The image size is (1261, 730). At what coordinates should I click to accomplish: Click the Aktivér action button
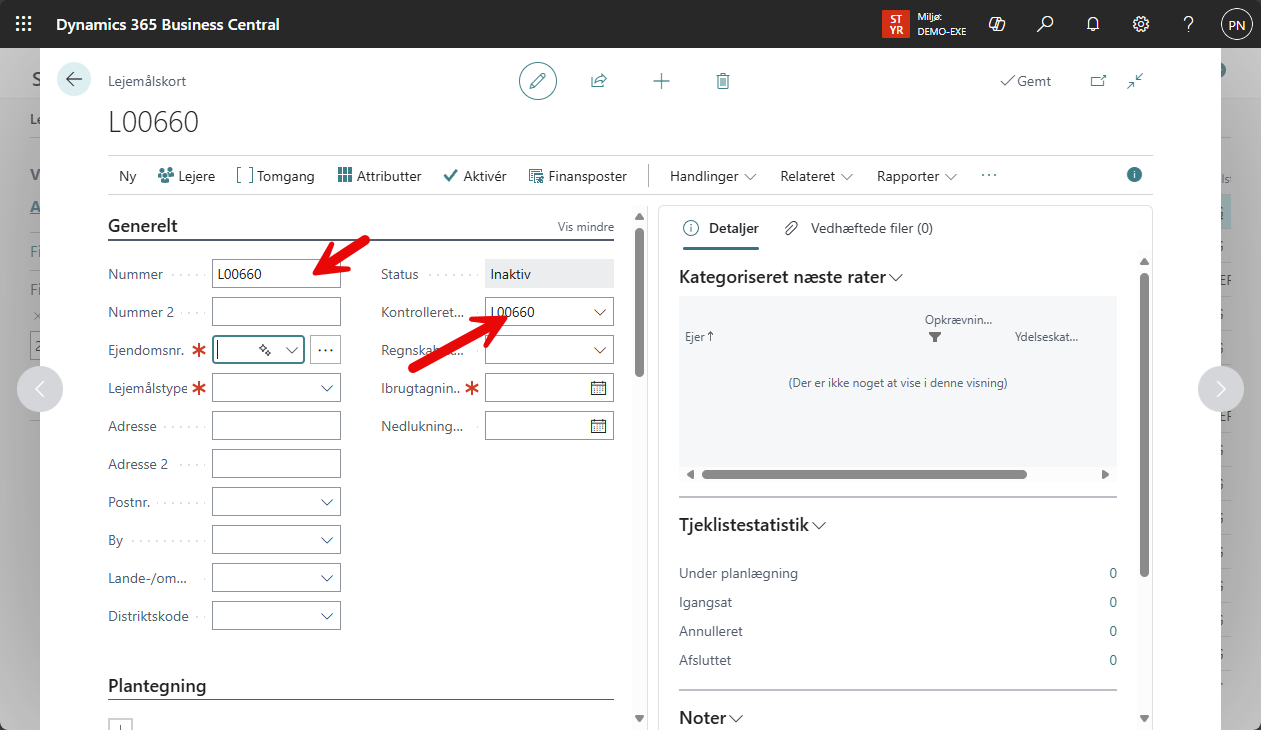coord(475,176)
